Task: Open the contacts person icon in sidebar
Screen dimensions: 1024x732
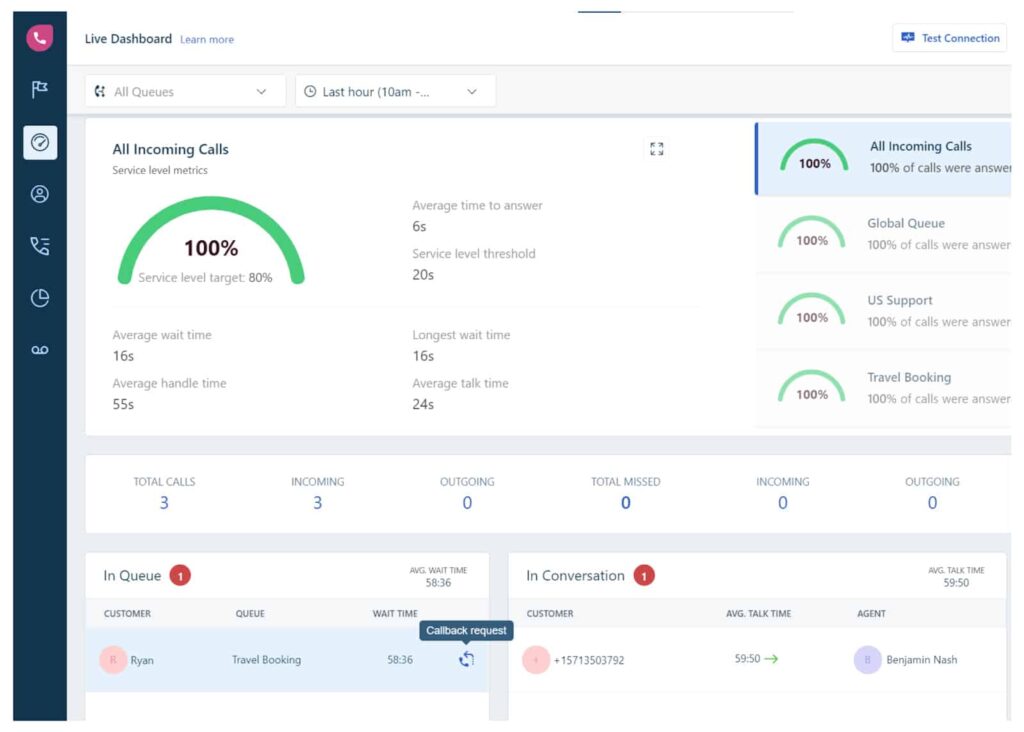Action: [x=39, y=194]
